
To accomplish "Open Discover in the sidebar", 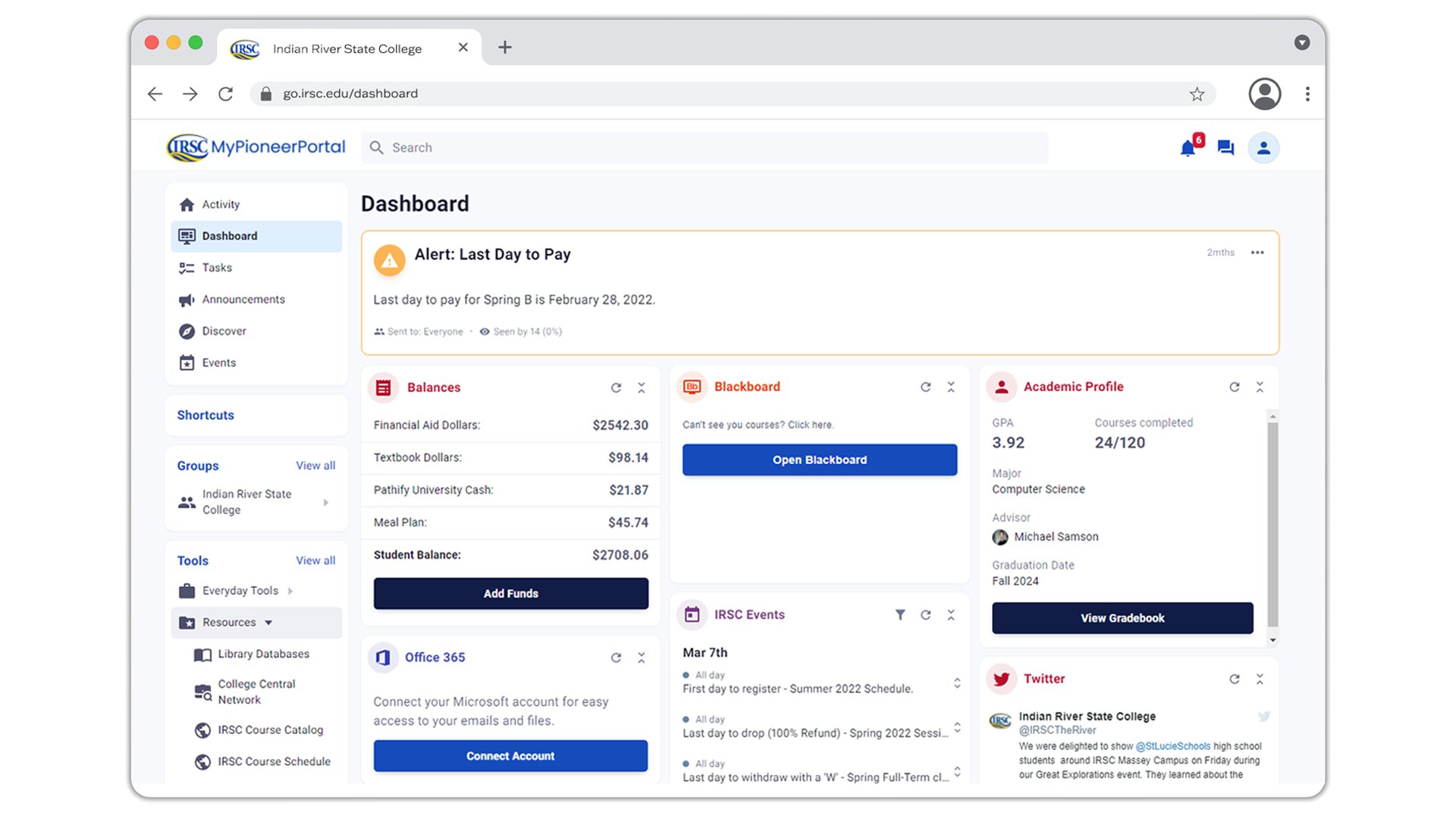I will 256,331.
